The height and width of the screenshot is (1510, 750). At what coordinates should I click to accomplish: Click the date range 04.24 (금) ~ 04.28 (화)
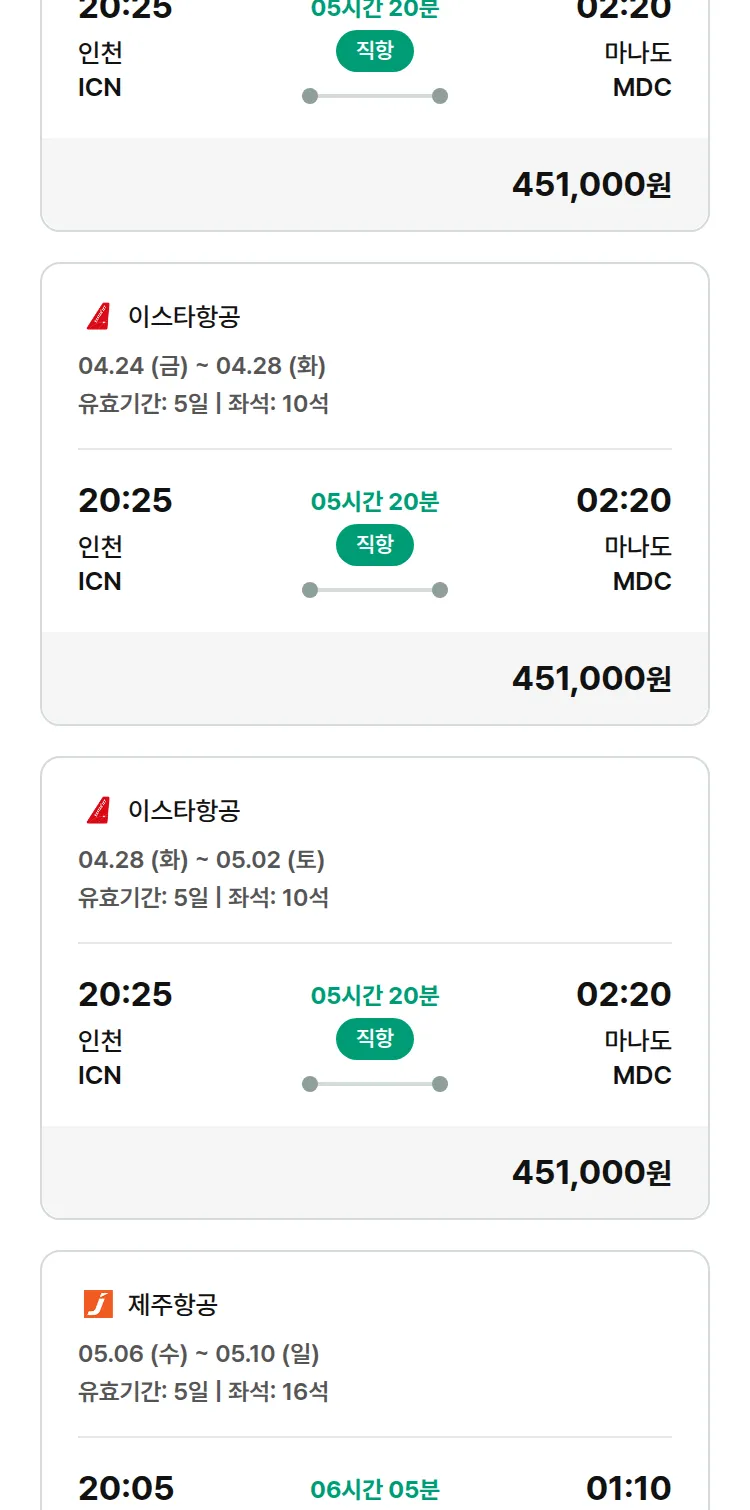pyautogui.click(x=202, y=366)
